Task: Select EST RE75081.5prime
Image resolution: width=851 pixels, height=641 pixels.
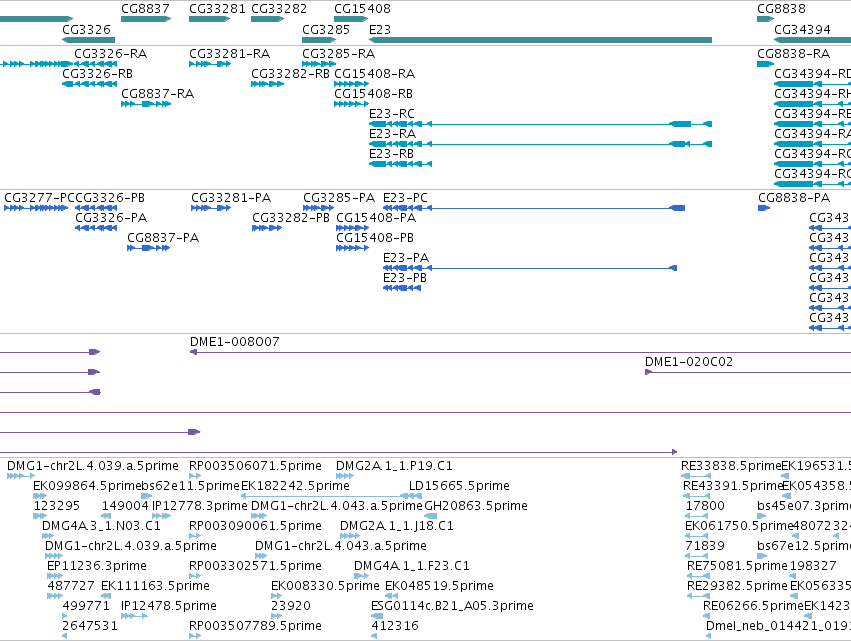Action: click(x=698, y=576)
